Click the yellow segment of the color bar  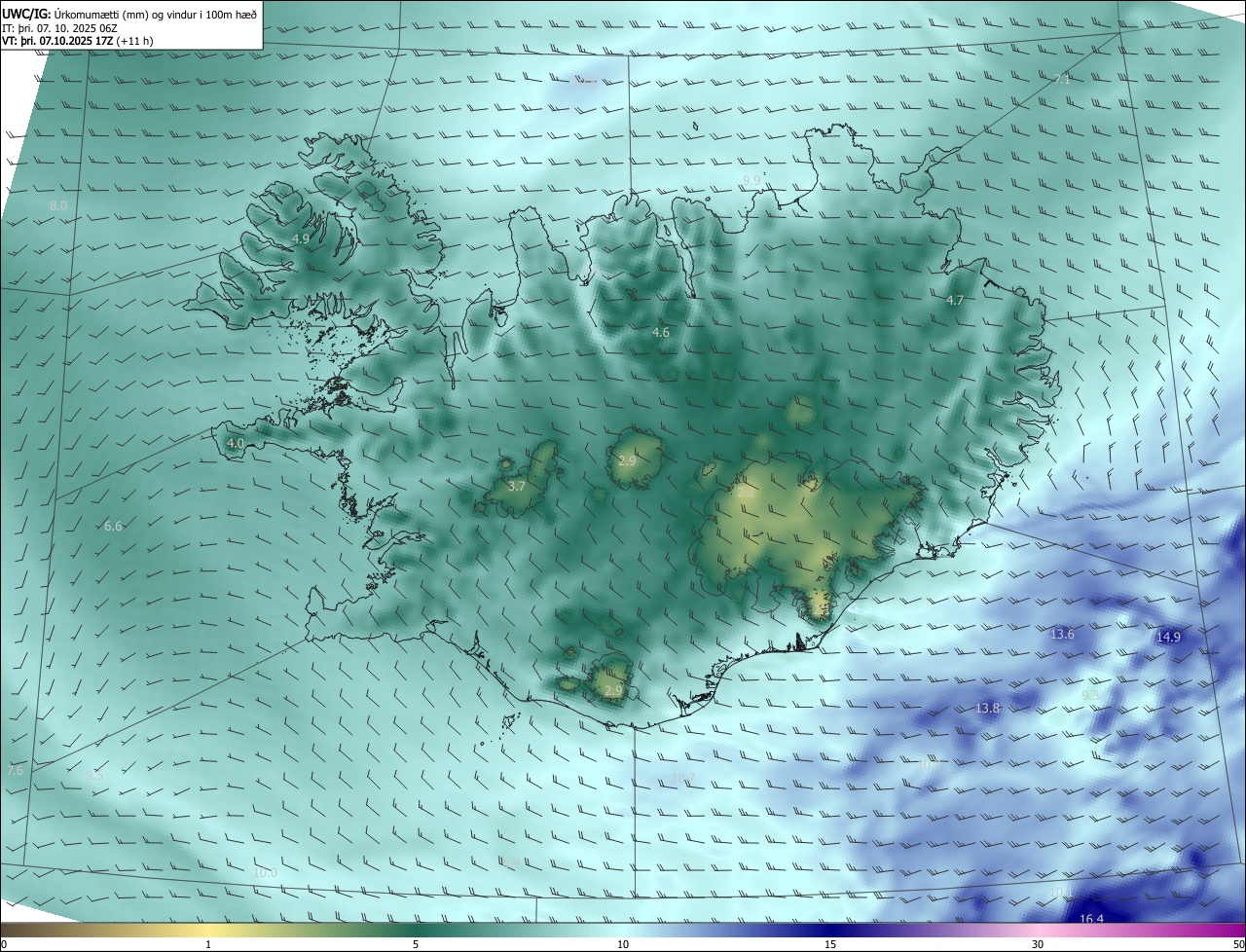coord(208,930)
